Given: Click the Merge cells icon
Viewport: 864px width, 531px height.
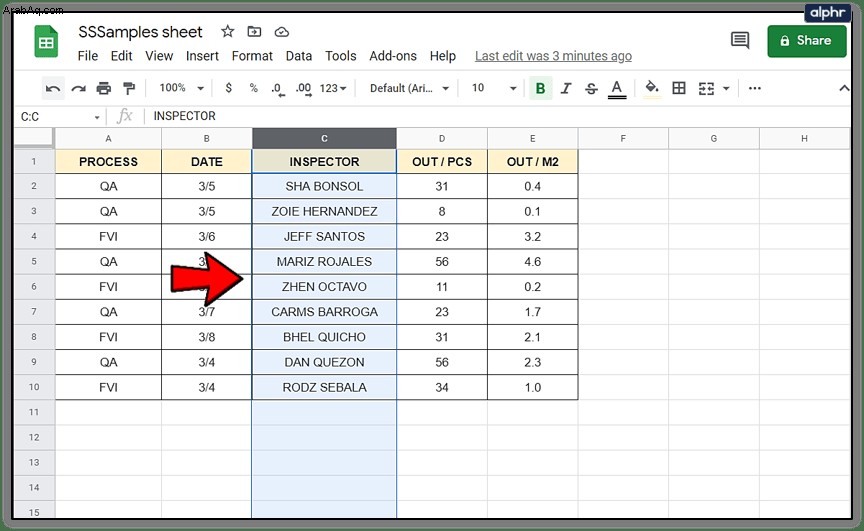Looking at the screenshot, I should click(706, 88).
